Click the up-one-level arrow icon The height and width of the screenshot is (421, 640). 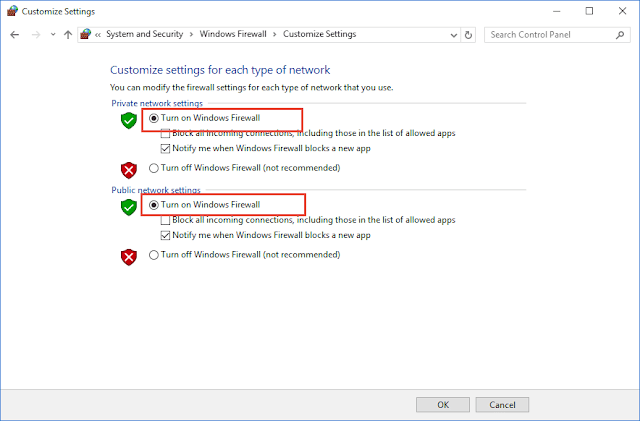click(68, 35)
